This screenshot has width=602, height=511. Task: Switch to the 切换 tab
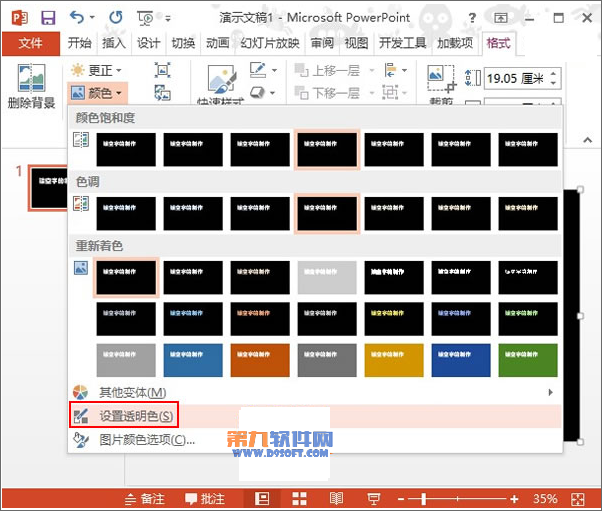(183, 43)
